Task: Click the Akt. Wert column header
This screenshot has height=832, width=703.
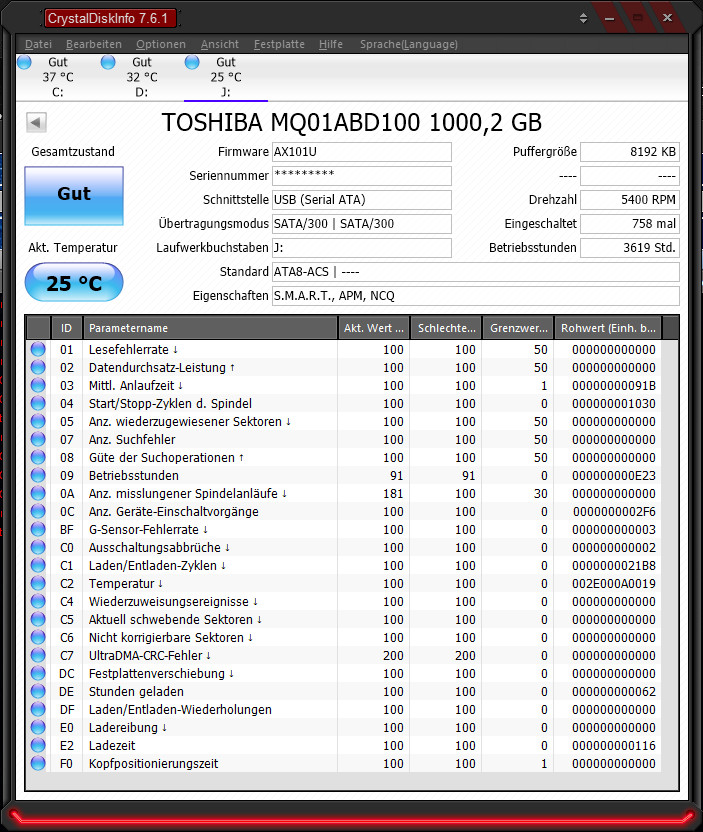Action: (x=374, y=328)
